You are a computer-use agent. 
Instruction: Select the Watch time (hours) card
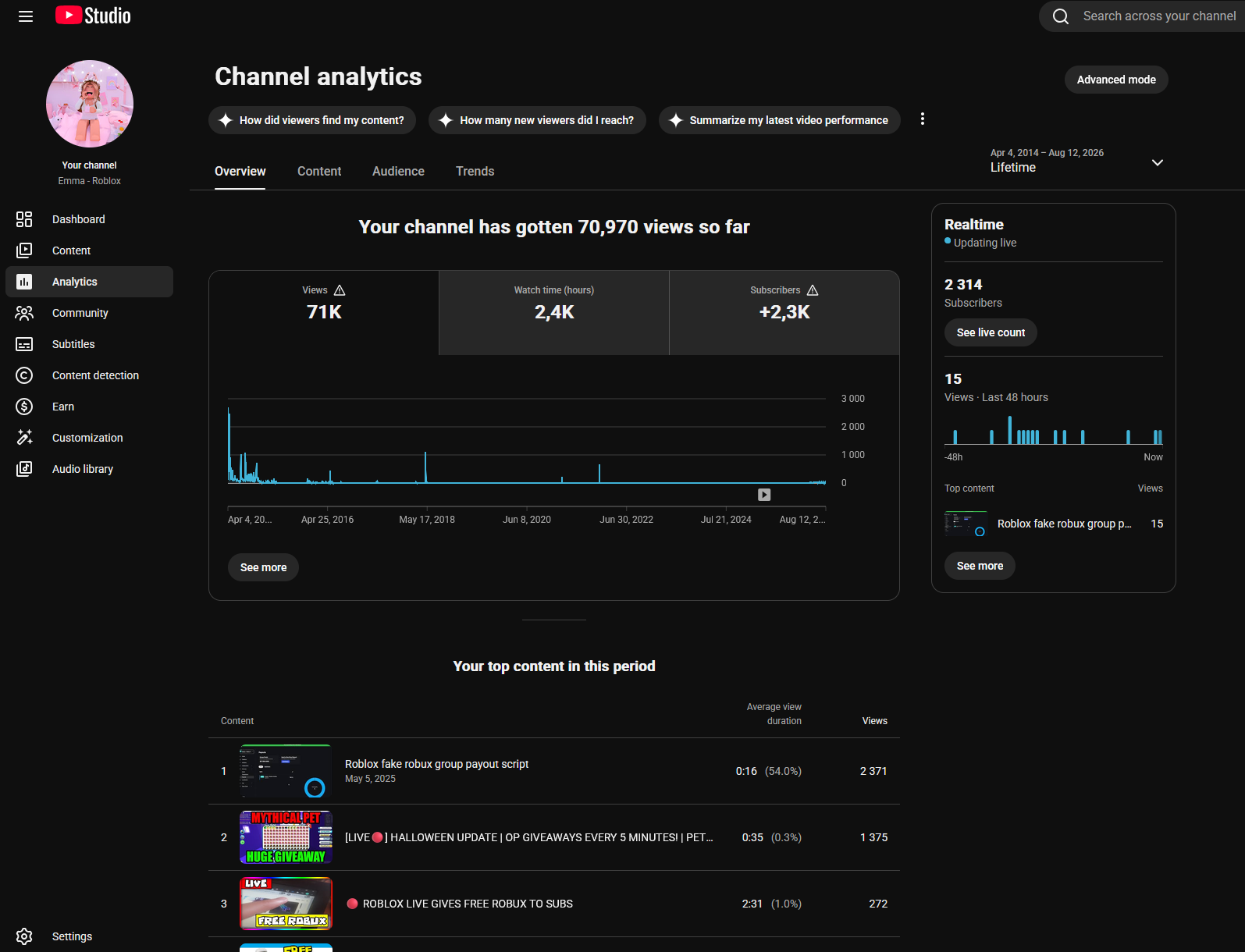[x=554, y=313]
